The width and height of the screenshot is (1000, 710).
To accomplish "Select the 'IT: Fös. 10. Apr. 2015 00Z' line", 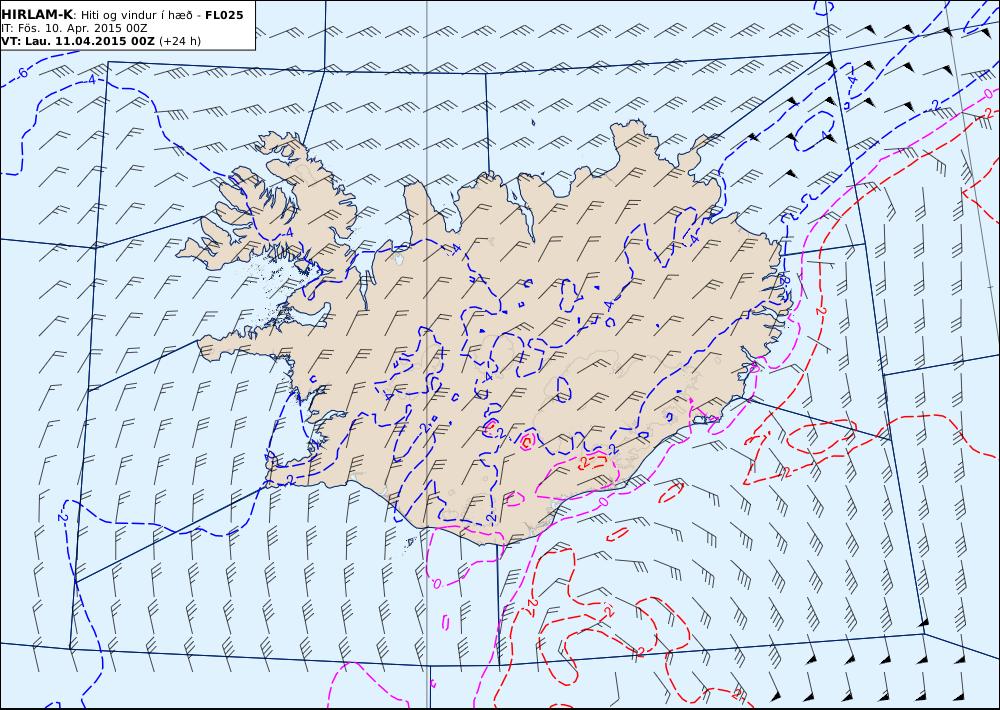I will pos(74,28).
